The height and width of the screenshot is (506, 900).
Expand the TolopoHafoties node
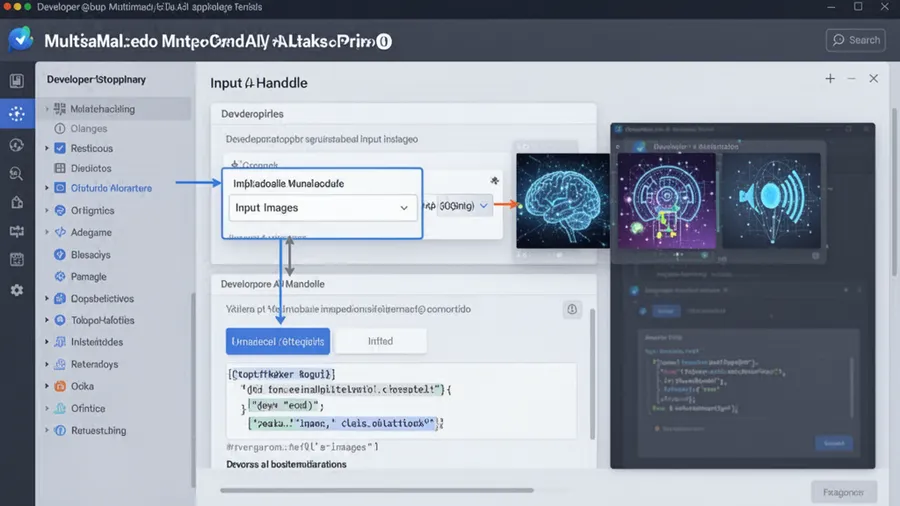coord(47,320)
